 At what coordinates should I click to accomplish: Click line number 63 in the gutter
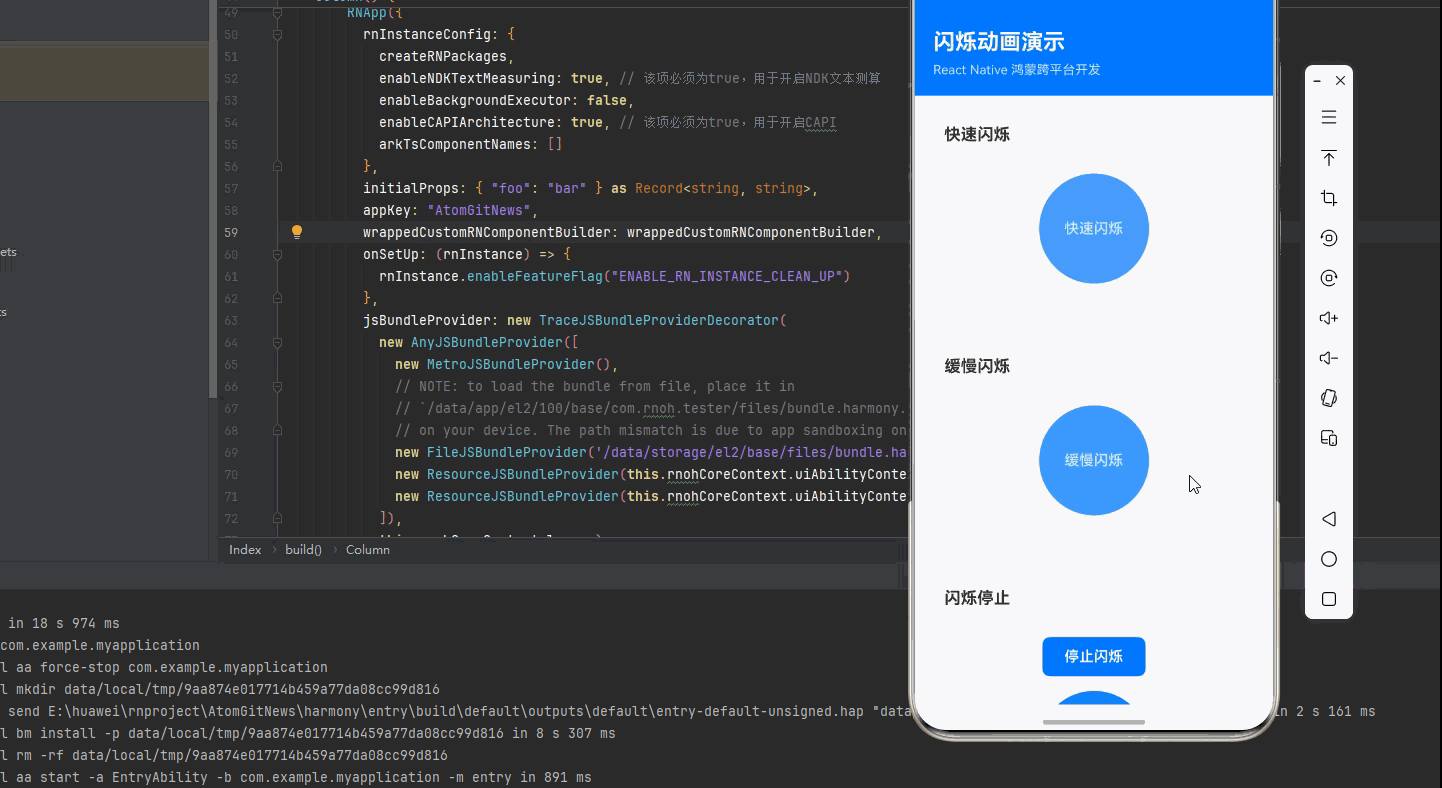pos(230,320)
